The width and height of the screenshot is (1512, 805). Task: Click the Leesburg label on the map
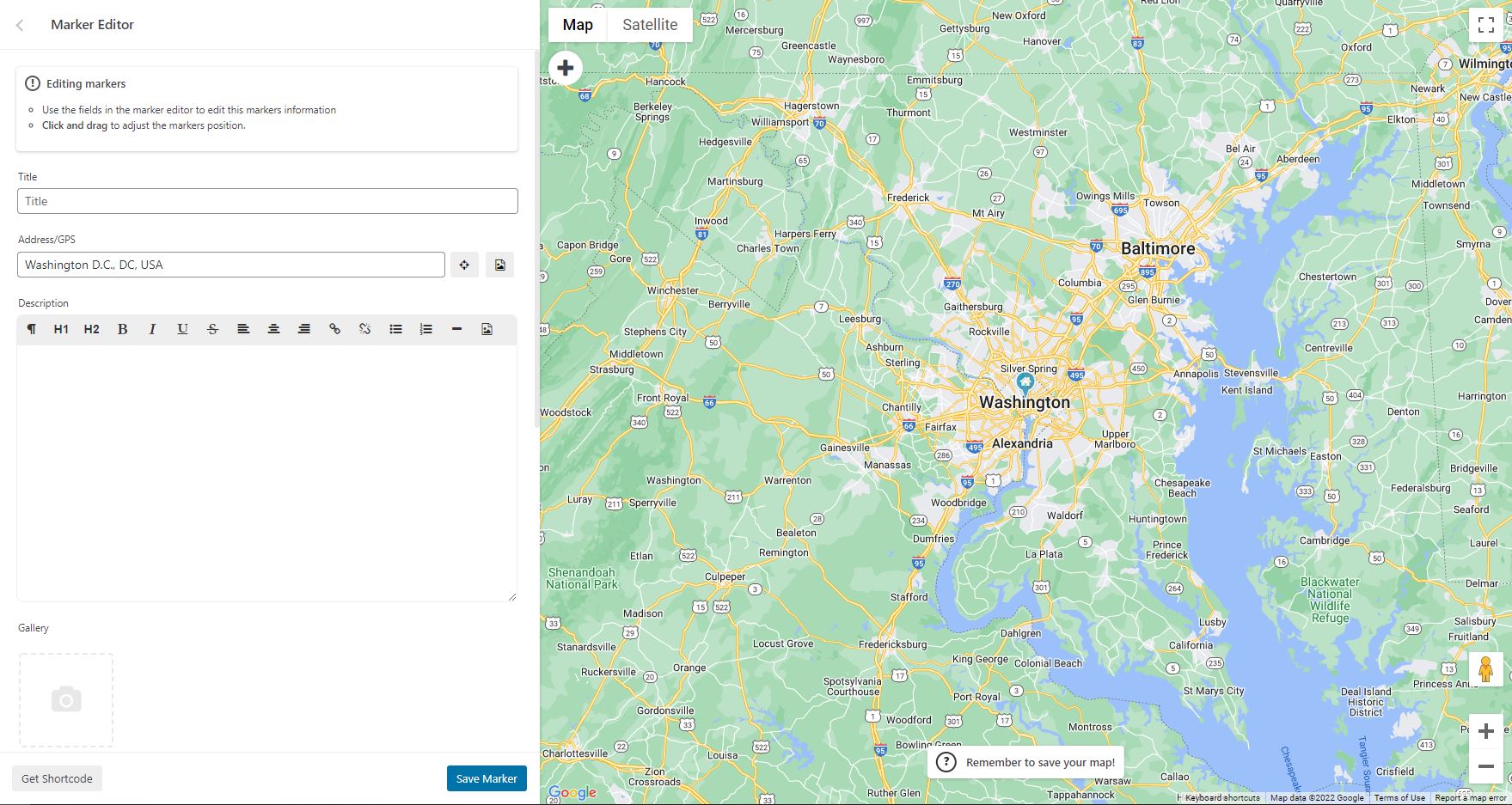click(860, 319)
